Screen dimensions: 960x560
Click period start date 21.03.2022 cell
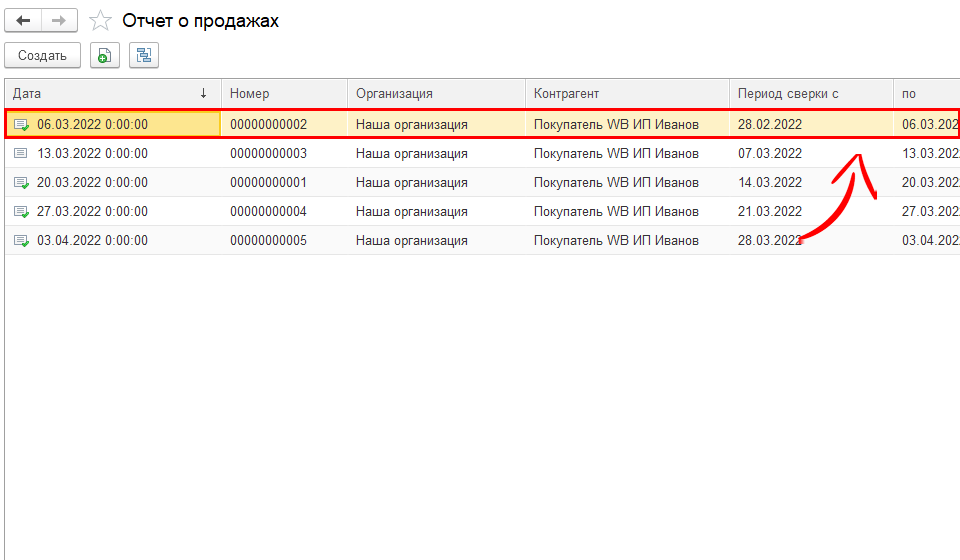point(770,212)
